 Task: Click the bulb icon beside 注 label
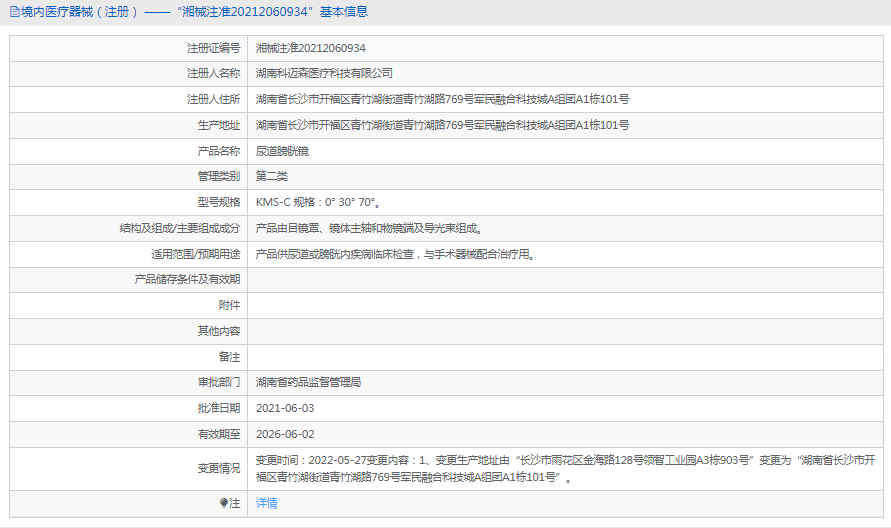coord(224,503)
